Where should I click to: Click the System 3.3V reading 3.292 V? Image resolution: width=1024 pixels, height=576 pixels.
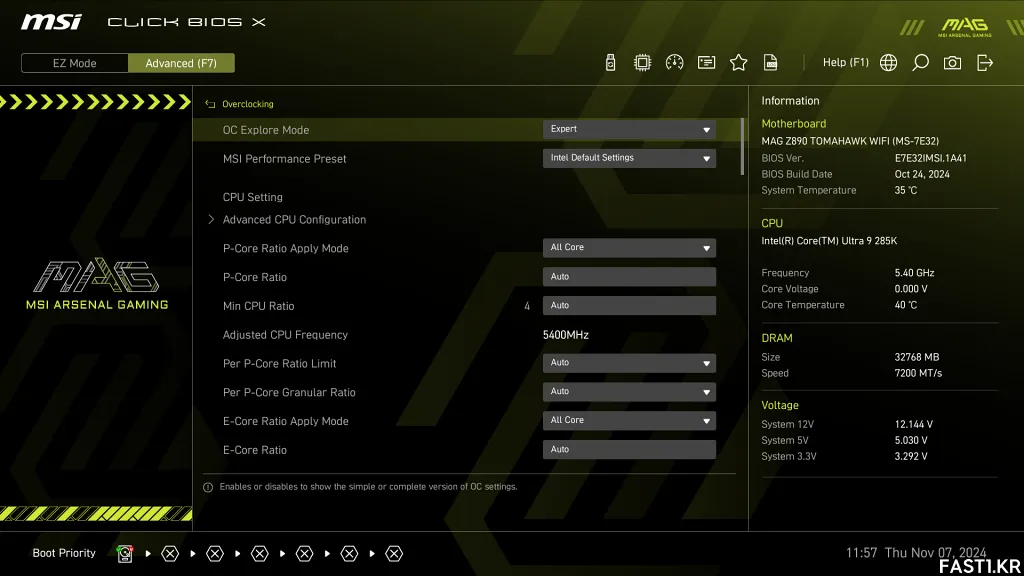(911, 456)
